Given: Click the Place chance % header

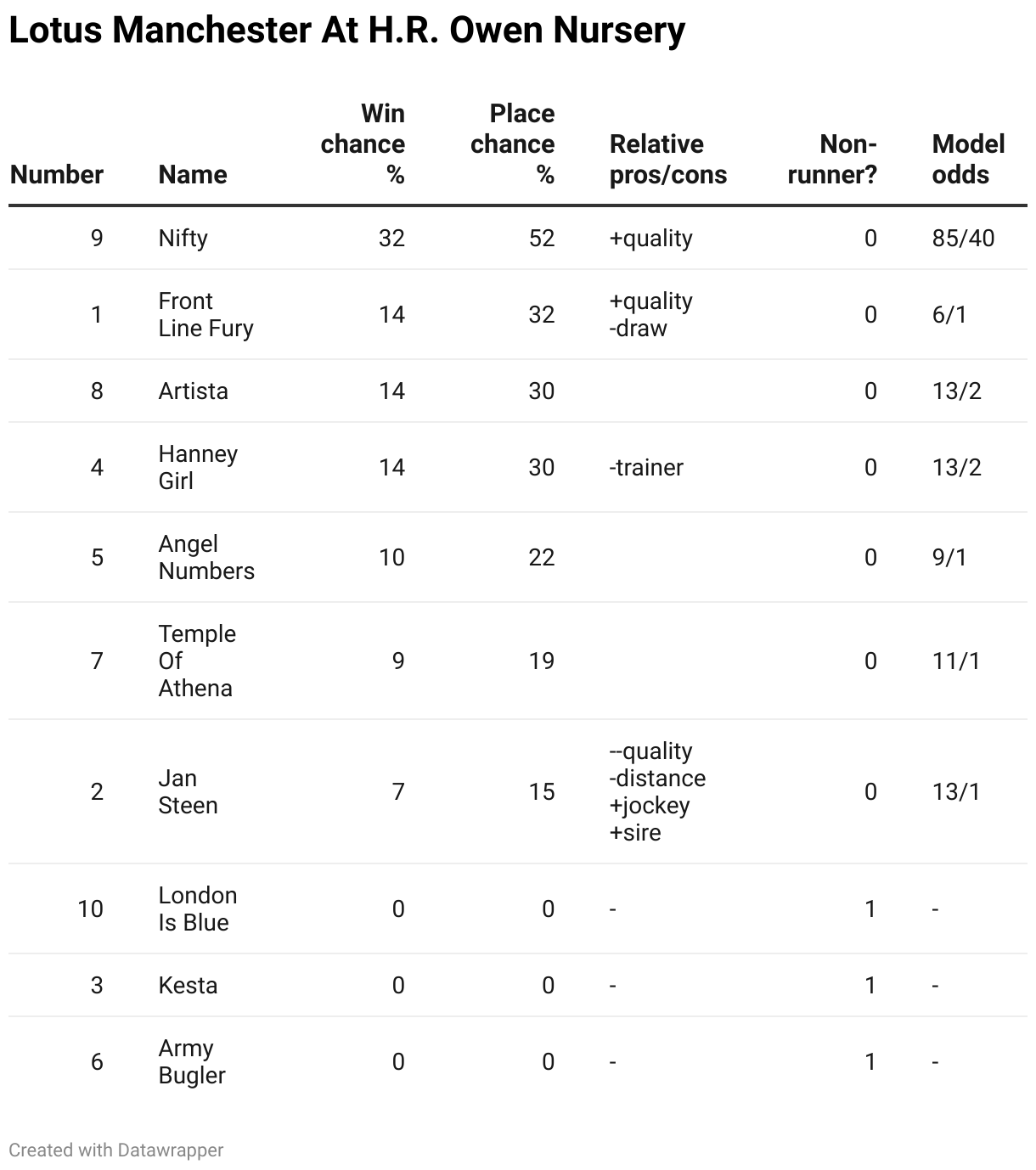Looking at the screenshot, I should coord(513,144).
